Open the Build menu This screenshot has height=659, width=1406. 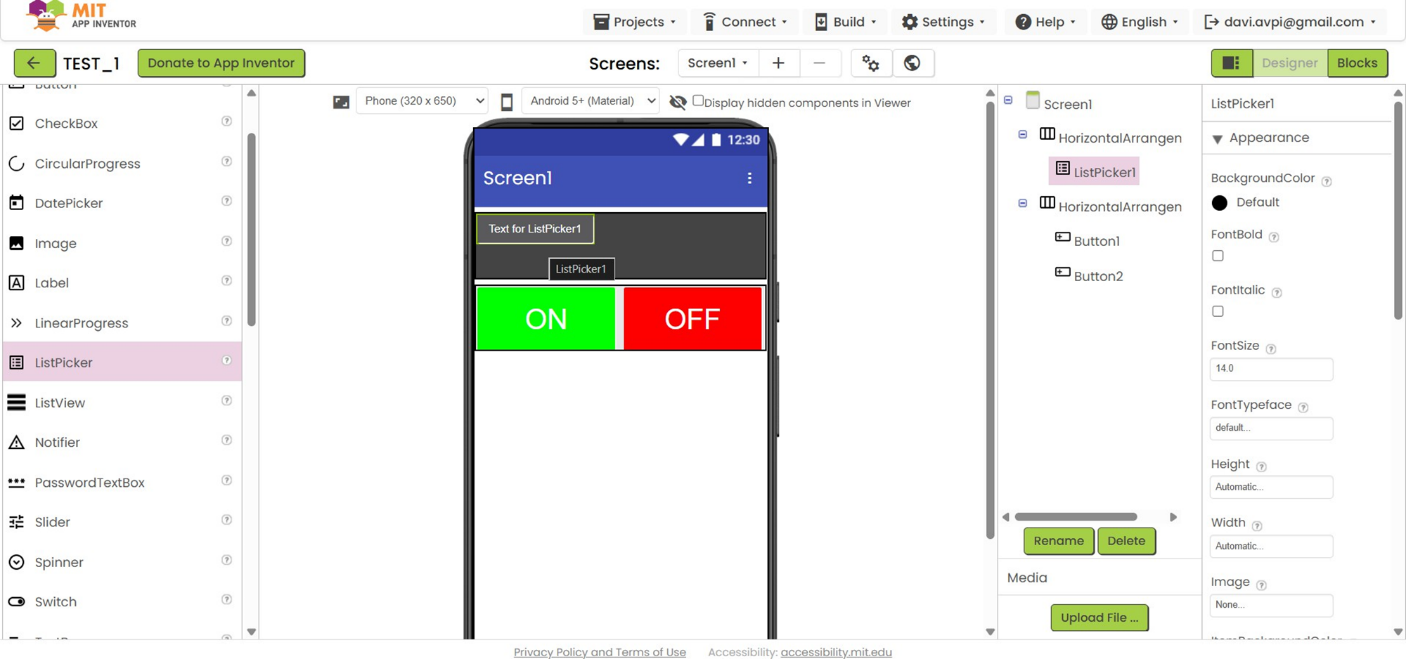click(x=846, y=22)
